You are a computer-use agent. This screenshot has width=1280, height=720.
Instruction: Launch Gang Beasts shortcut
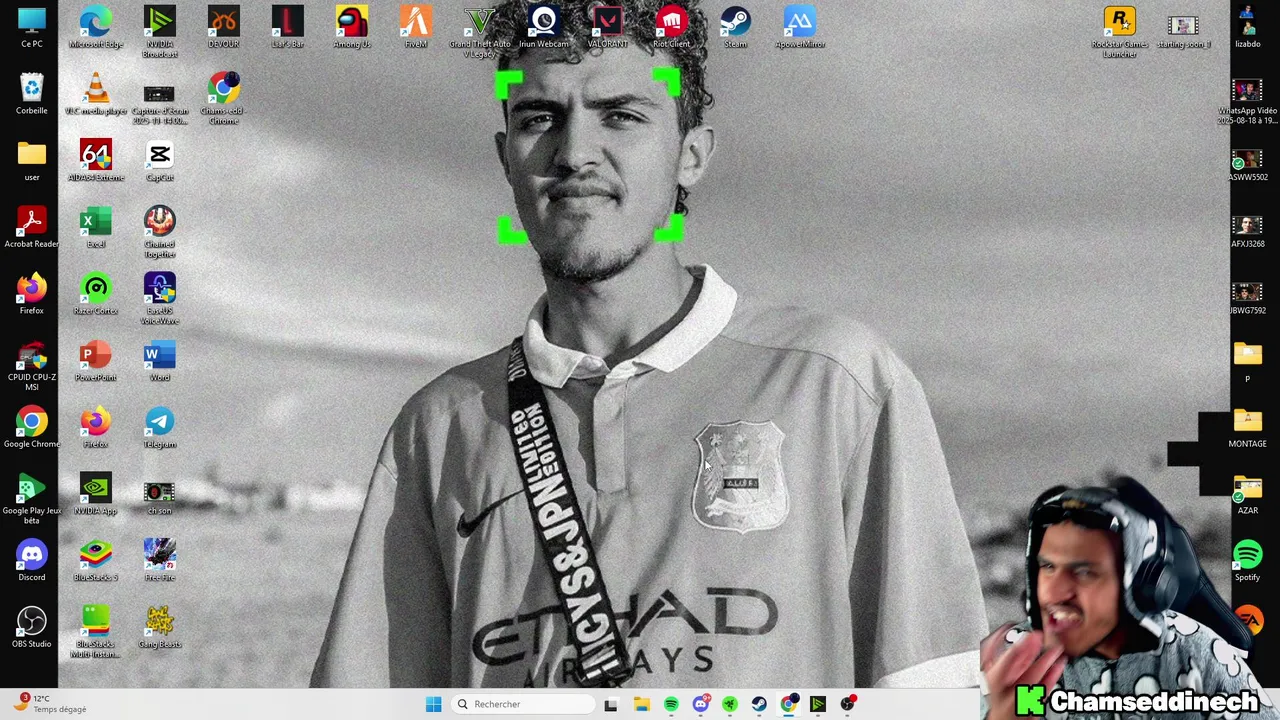pyautogui.click(x=160, y=627)
